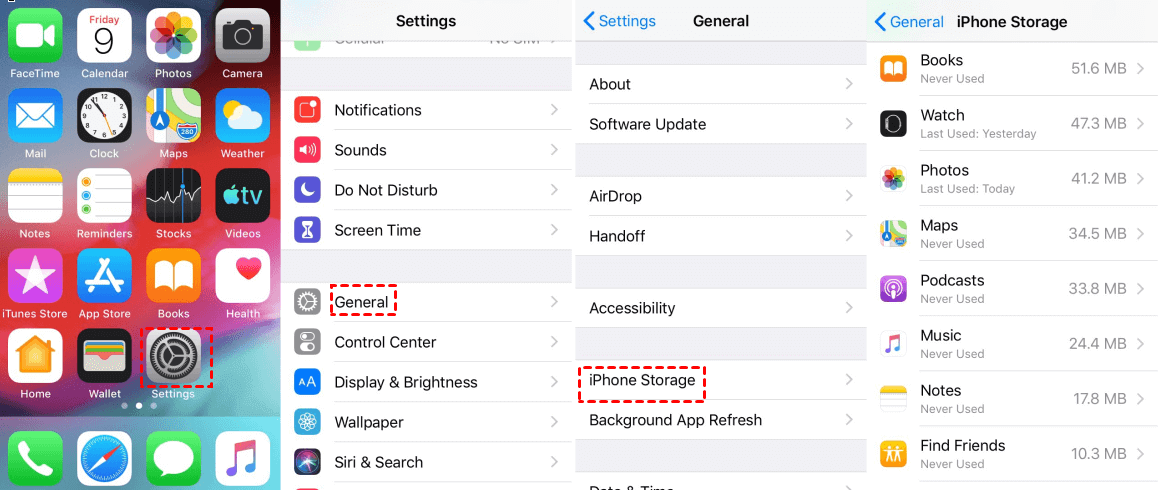Open the Camera app

click(242, 37)
